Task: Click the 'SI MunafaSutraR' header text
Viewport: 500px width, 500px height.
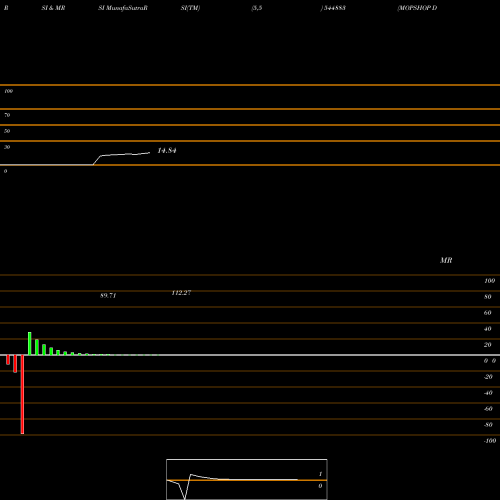Action: pos(123,8)
